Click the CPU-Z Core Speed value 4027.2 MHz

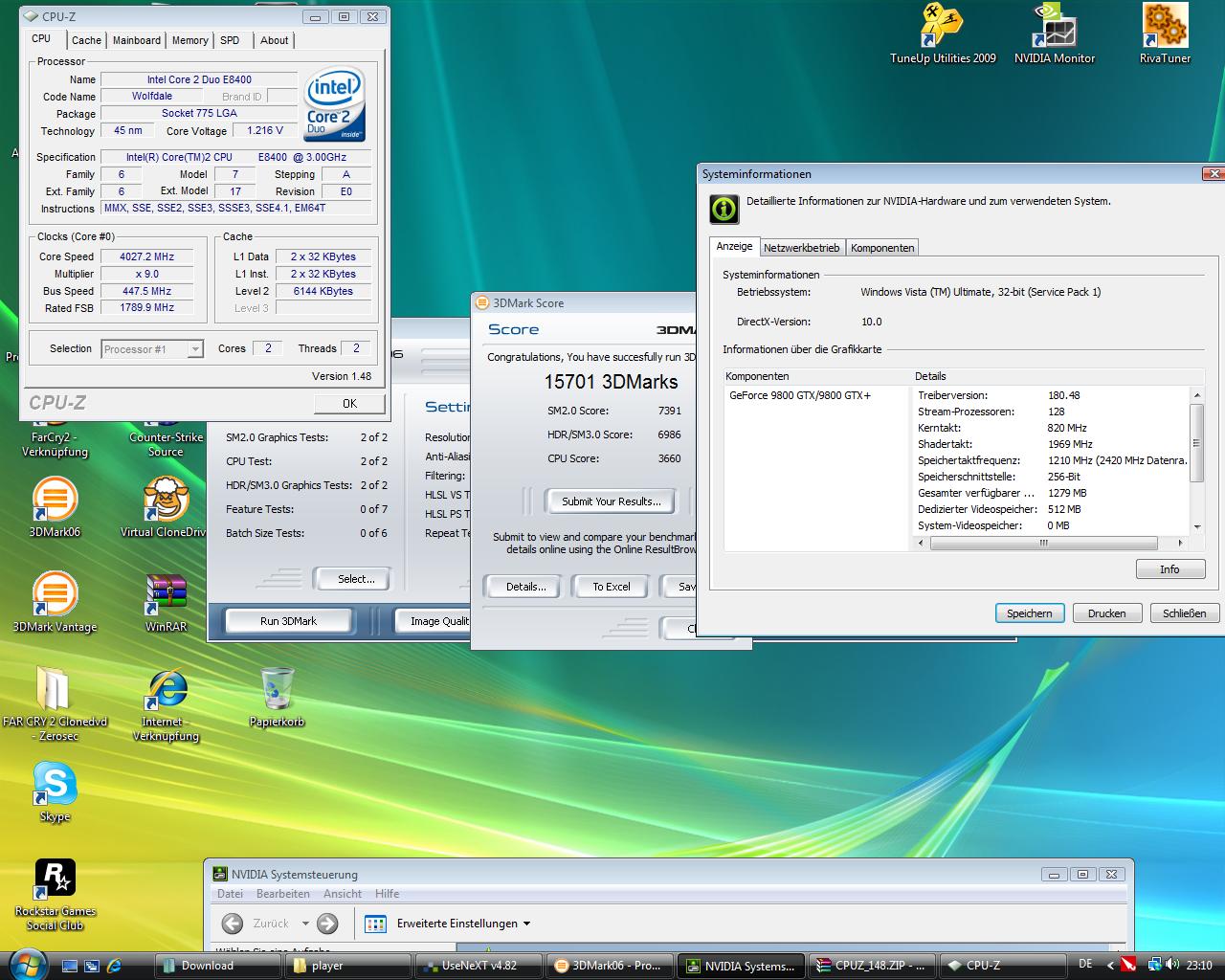tap(146, 256)
